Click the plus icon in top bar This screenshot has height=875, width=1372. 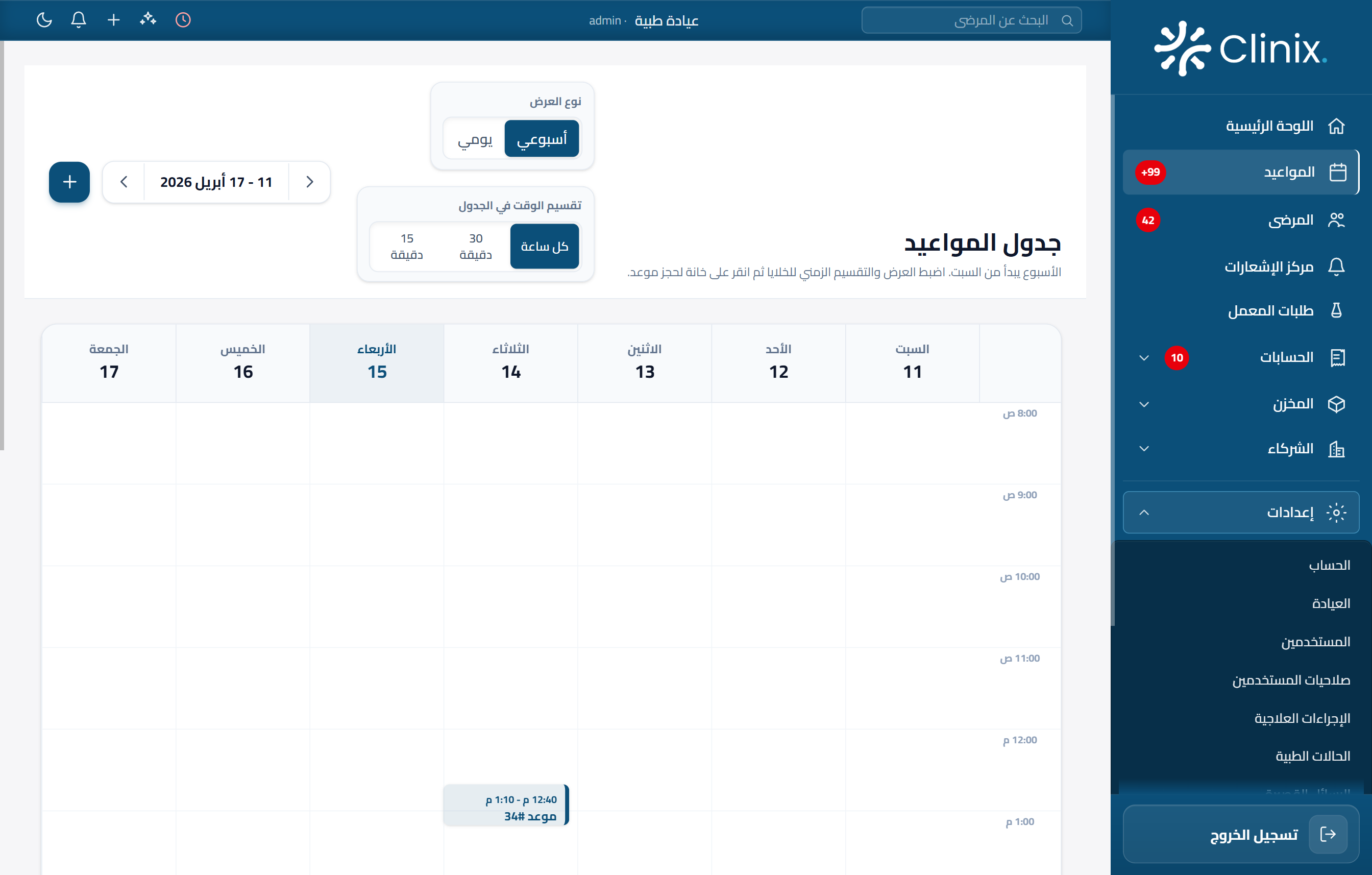tap(113, 20)
